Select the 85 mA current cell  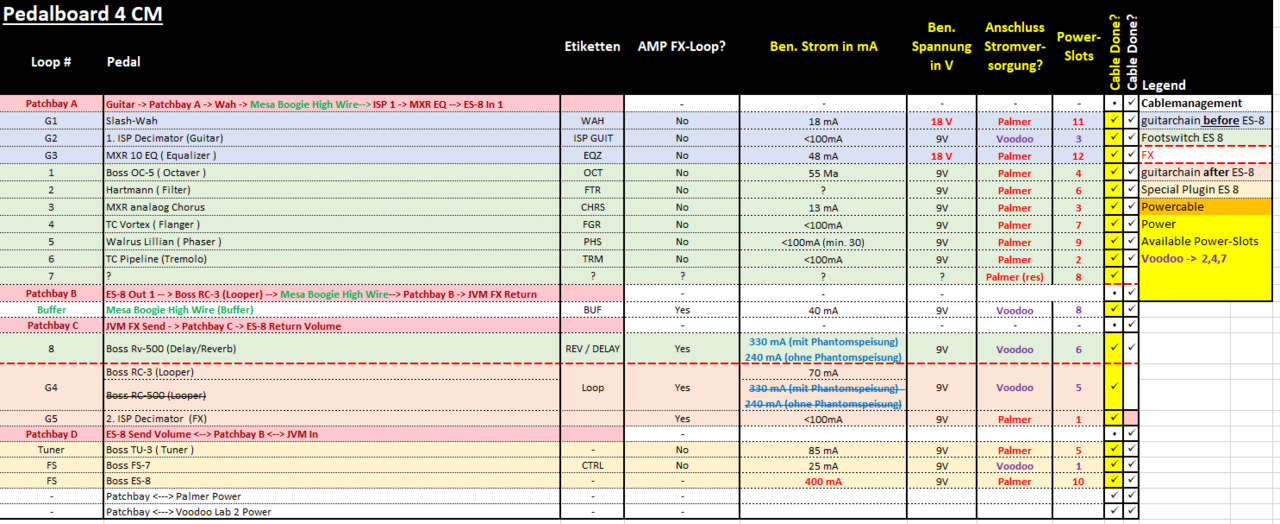click(823, 450)
